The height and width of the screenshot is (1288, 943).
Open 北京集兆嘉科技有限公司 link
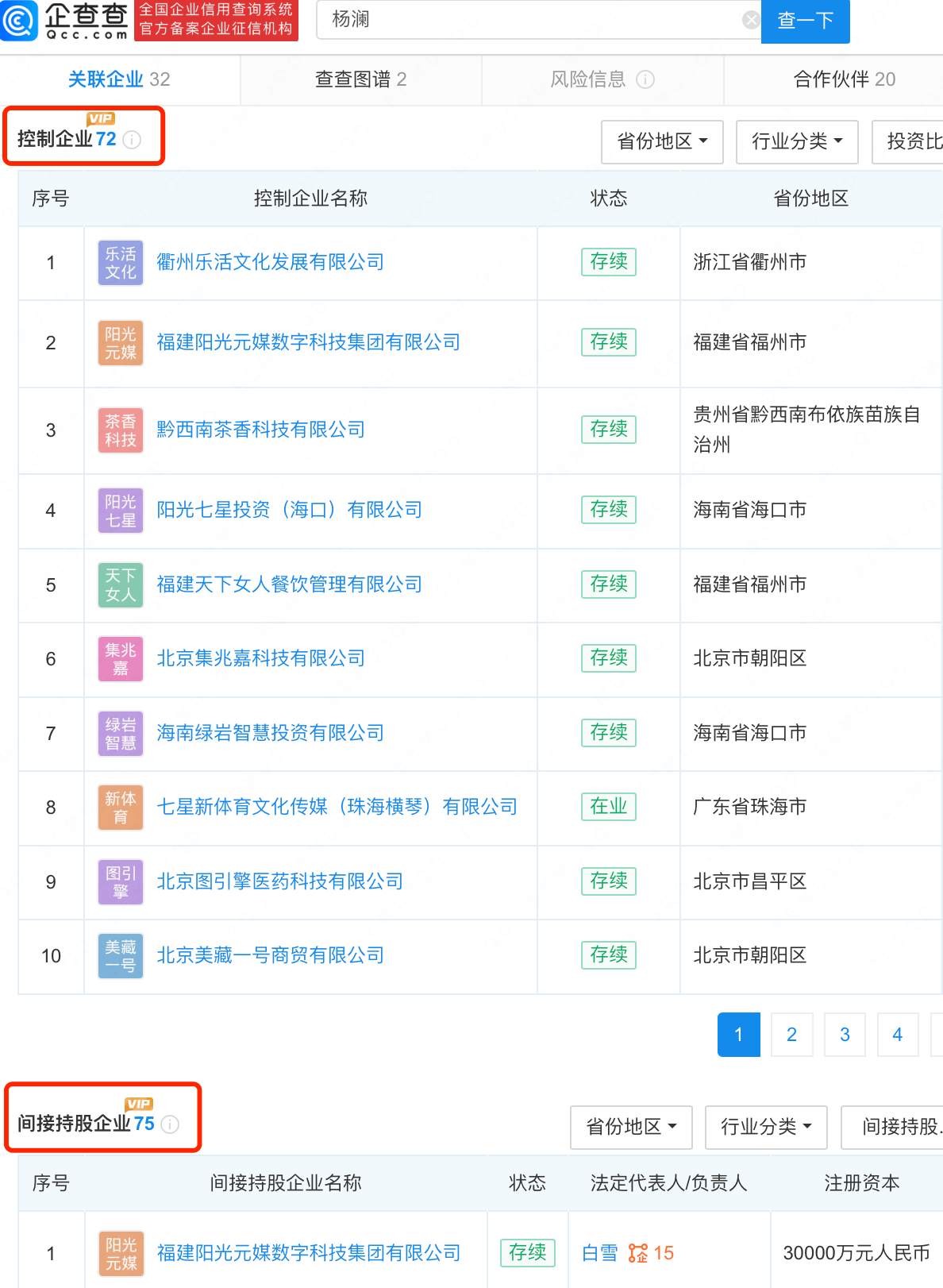click(261, 658)
